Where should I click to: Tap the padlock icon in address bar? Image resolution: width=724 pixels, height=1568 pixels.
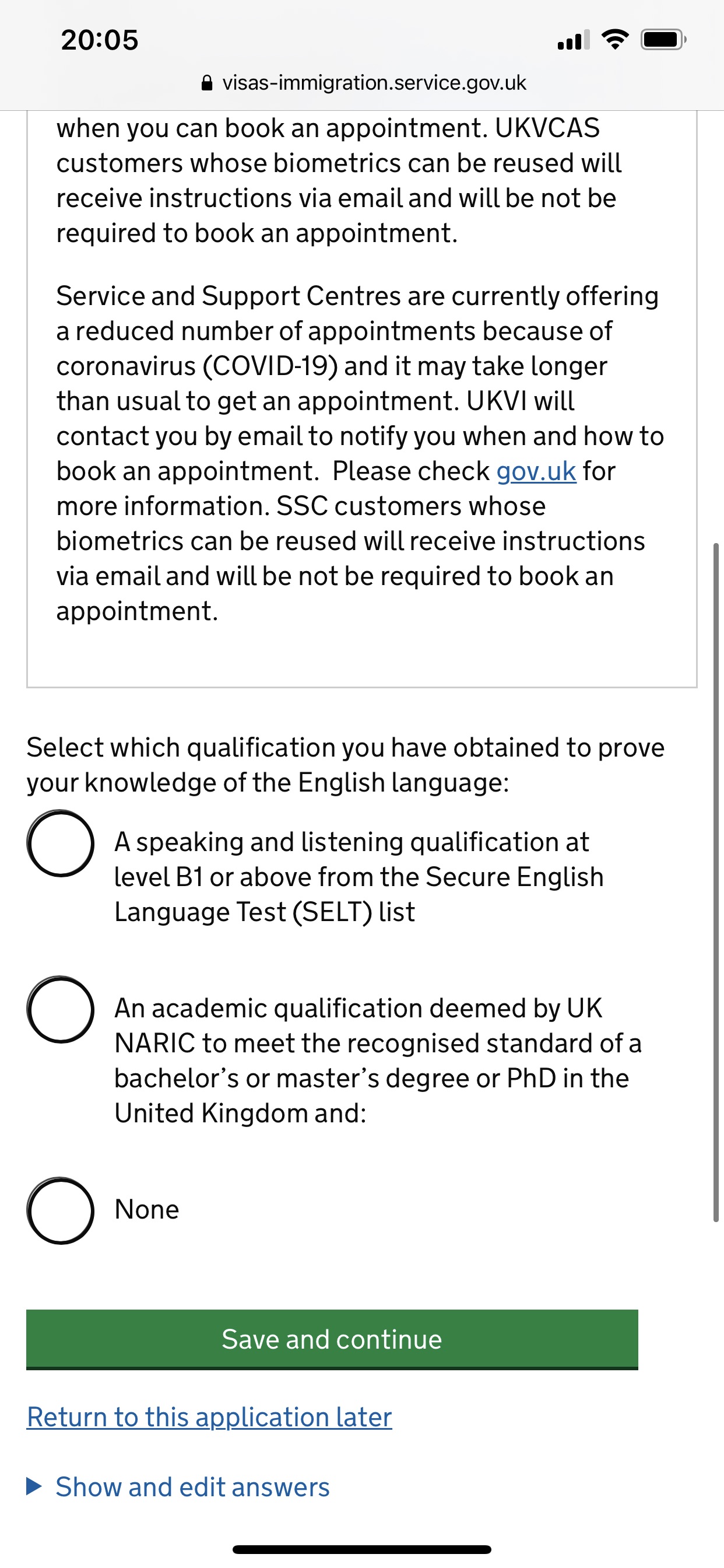(207, 83)
